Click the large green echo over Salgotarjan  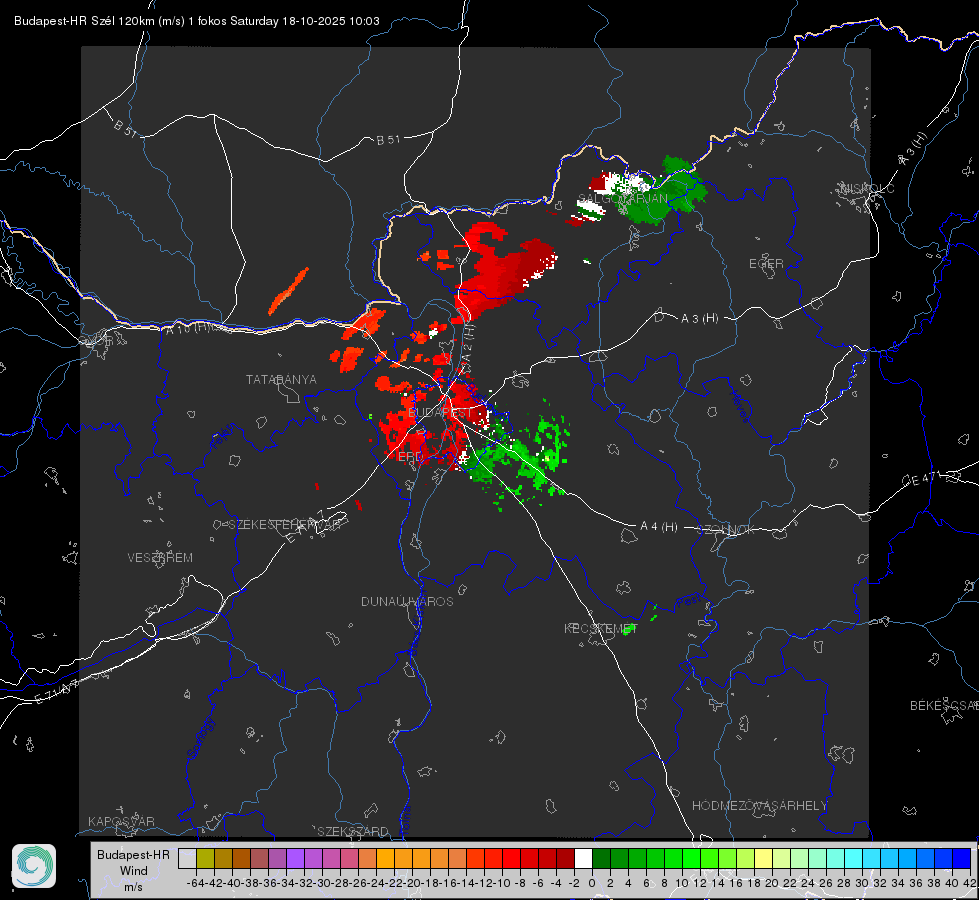click(x=663, y=192)
